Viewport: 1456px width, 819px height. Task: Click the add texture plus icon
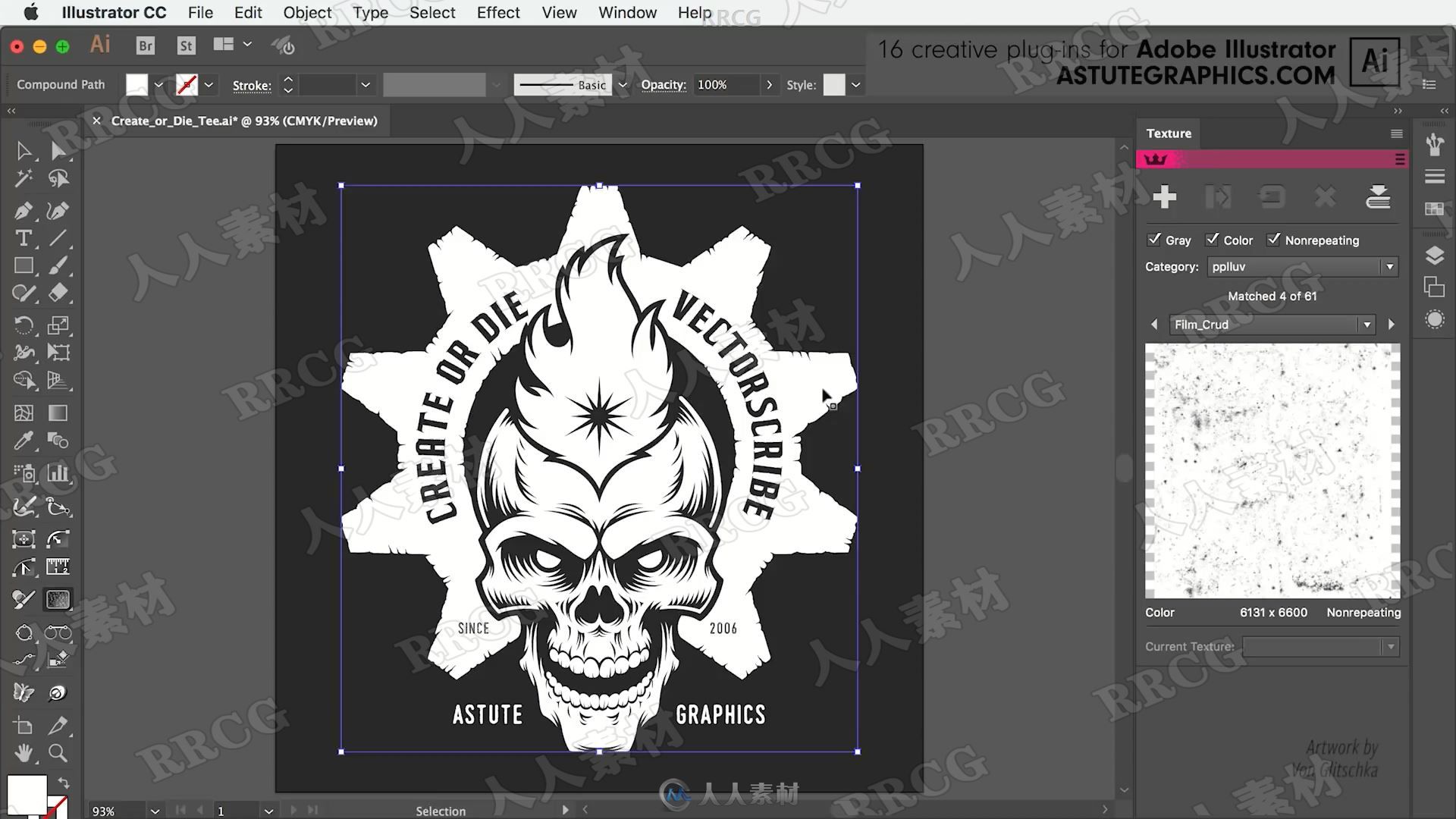pyautogui.click(x=1164, y=197)
